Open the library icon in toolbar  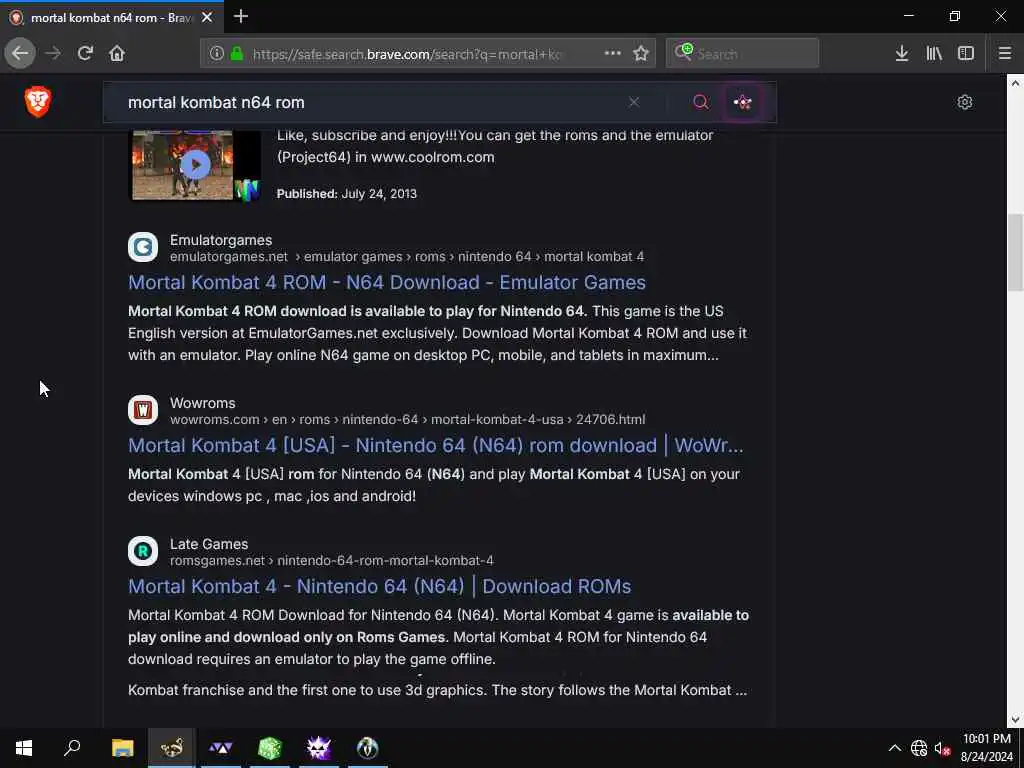click(x=934, y=54)
